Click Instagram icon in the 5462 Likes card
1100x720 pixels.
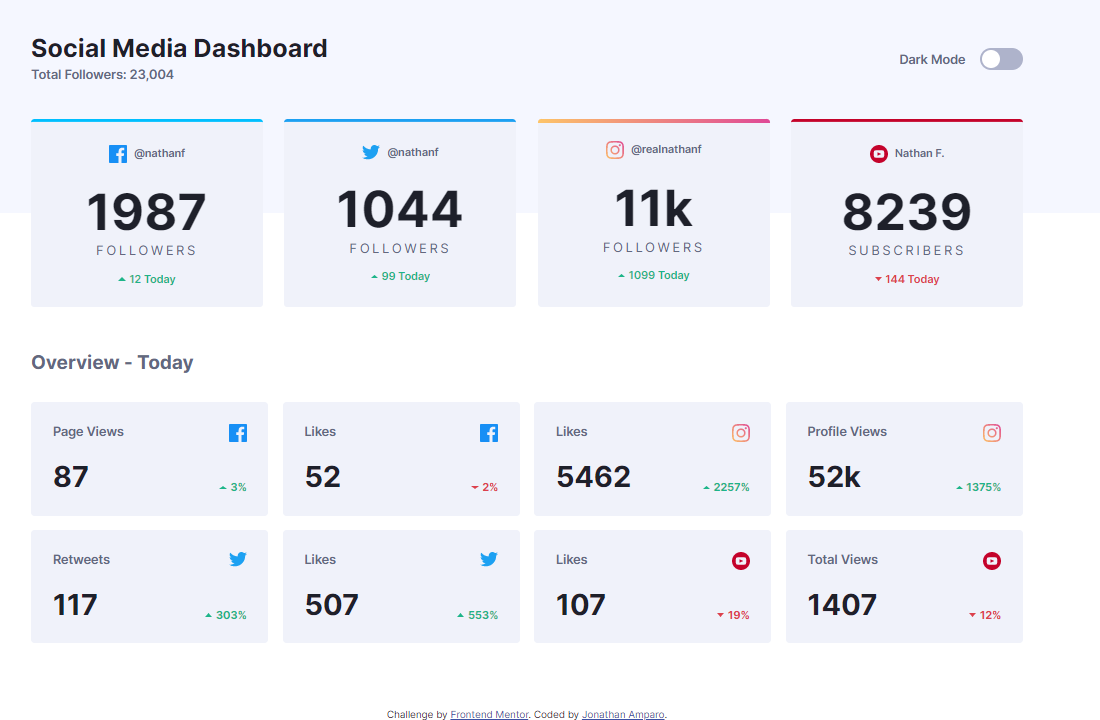pos(741,433)
